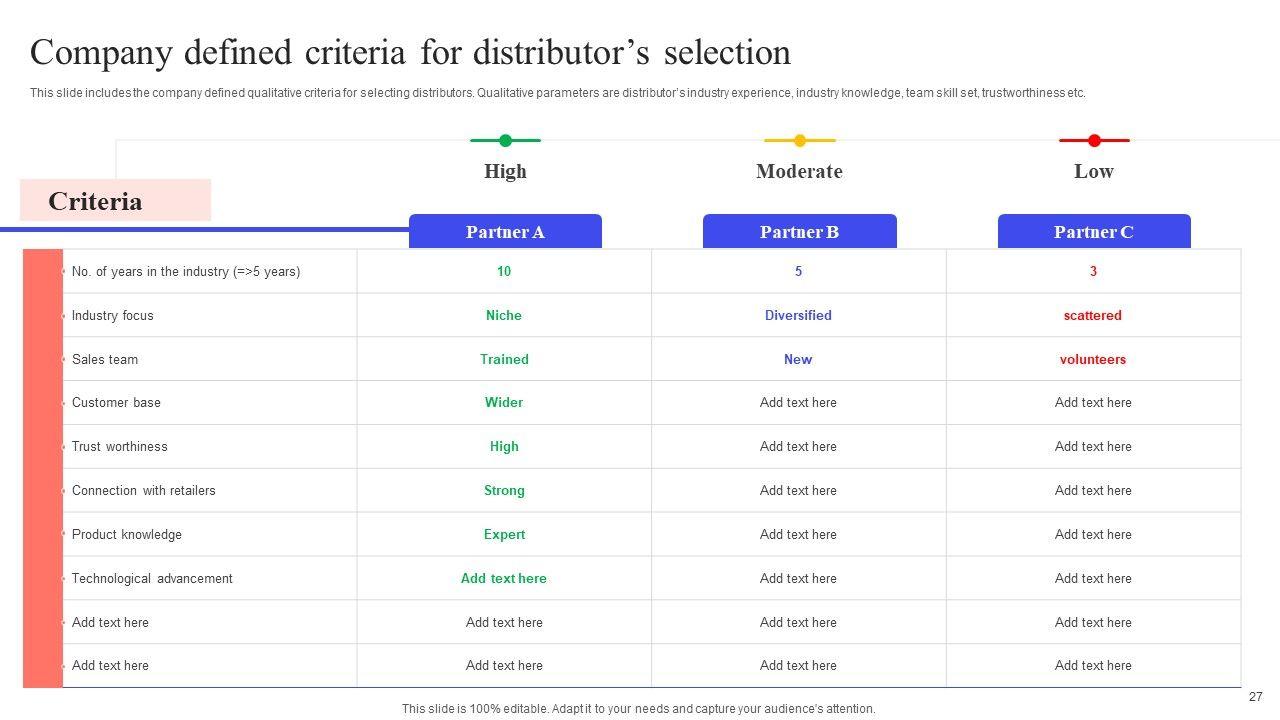Click the red vertical sidebar bar

pyautogui.click(x=43, y=468)
